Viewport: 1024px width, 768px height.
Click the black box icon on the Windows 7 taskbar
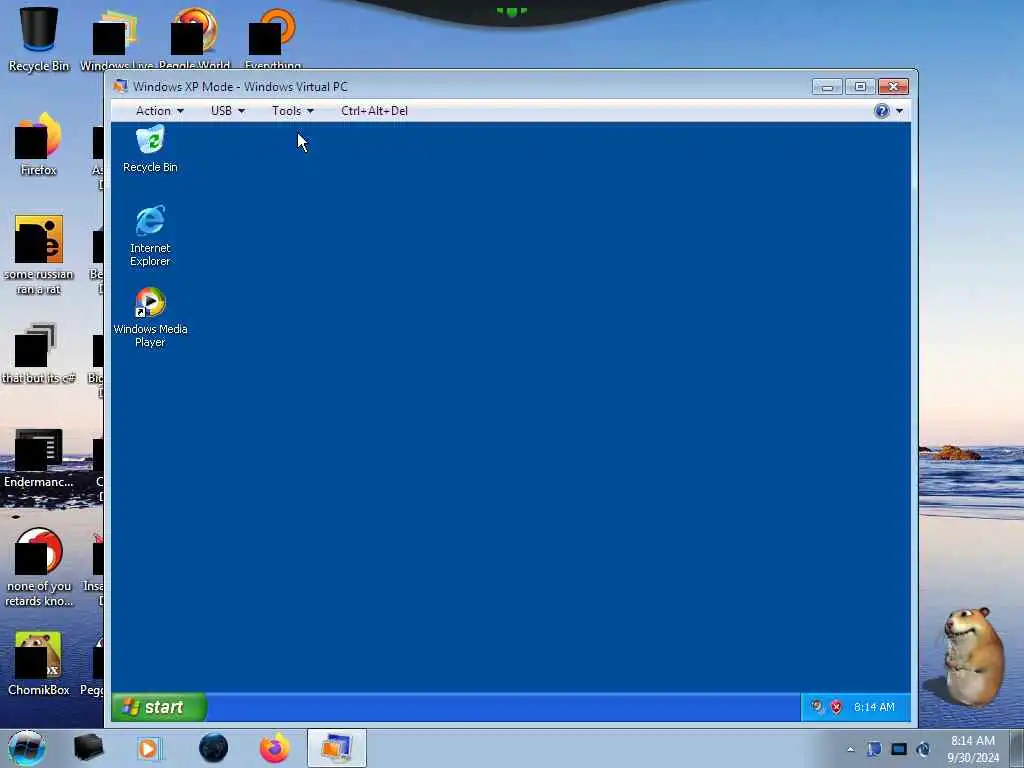pos(88,748)
